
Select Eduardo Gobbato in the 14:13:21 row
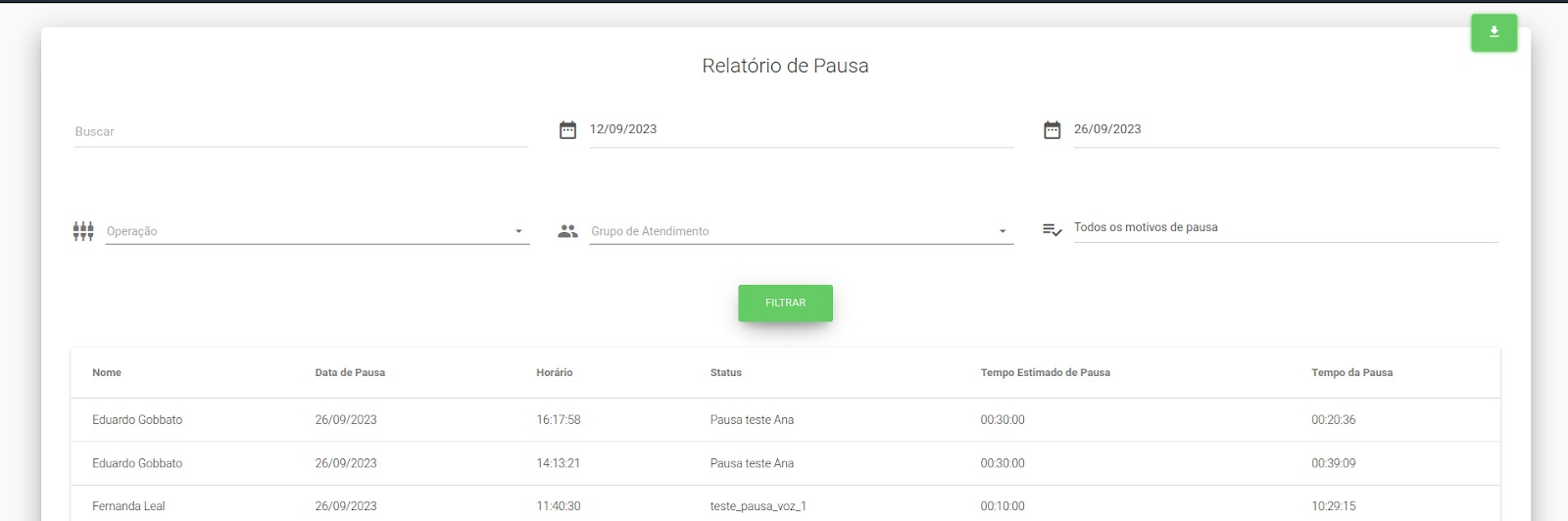(x=137, y=463)
